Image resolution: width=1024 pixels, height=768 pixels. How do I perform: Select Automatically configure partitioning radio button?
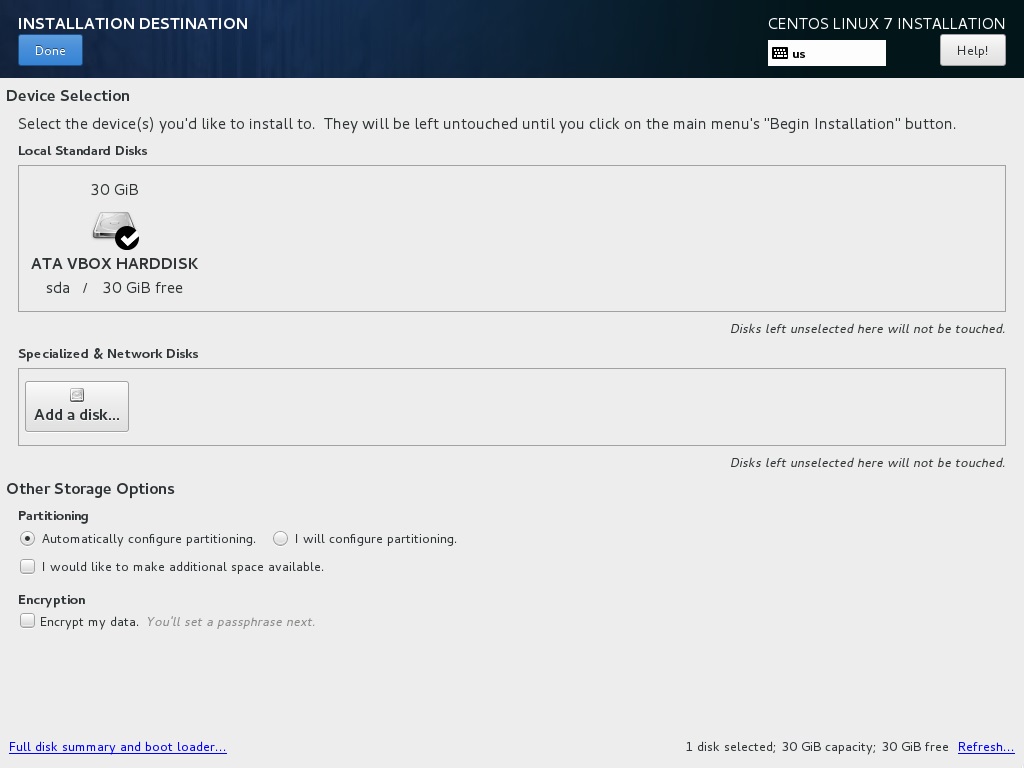(28, 538)
